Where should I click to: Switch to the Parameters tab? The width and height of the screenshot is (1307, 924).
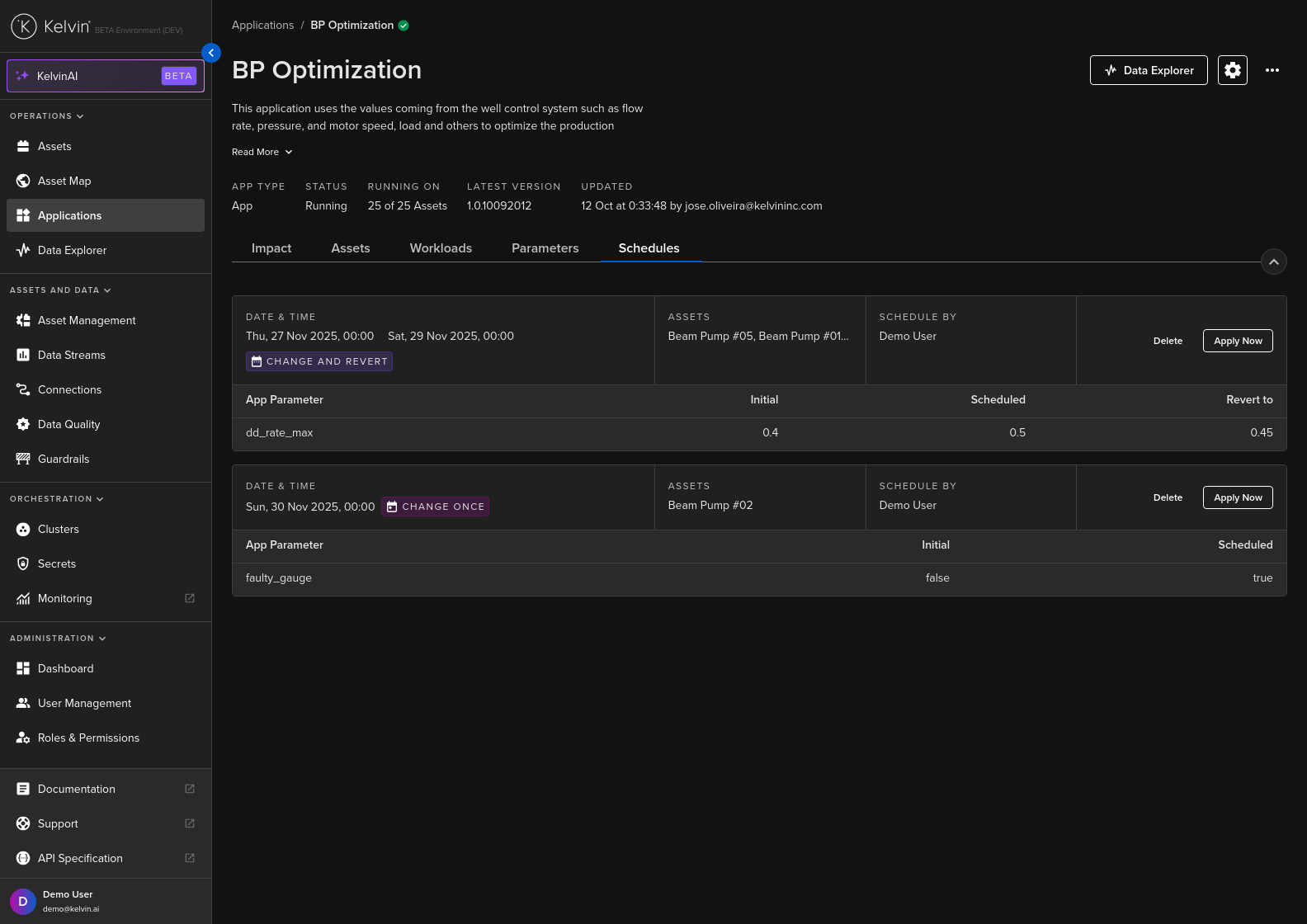tap(545, 248)
